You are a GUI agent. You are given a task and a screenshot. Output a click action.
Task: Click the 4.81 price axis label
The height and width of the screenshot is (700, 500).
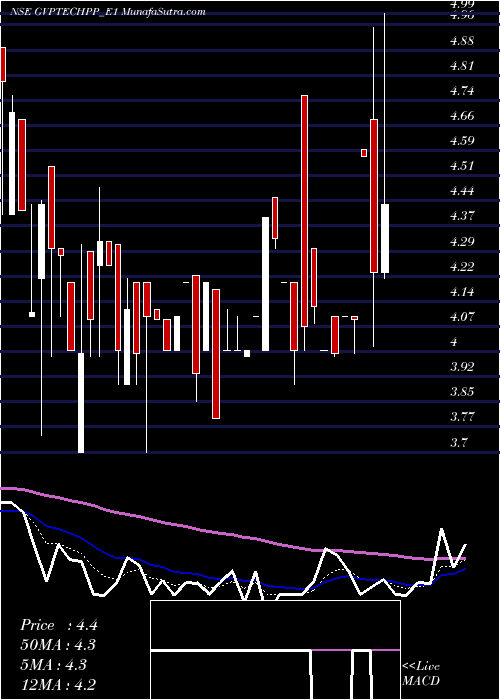[461, 66]
